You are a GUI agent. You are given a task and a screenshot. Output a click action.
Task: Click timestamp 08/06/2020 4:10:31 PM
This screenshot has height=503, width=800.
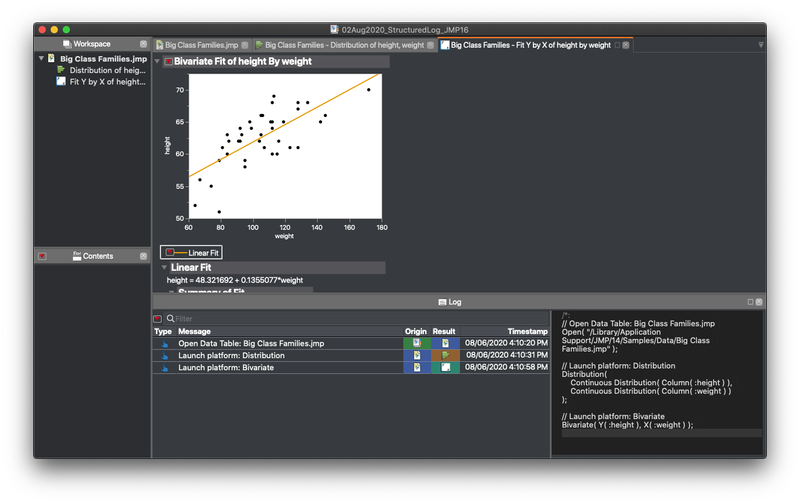click(507, 355)
